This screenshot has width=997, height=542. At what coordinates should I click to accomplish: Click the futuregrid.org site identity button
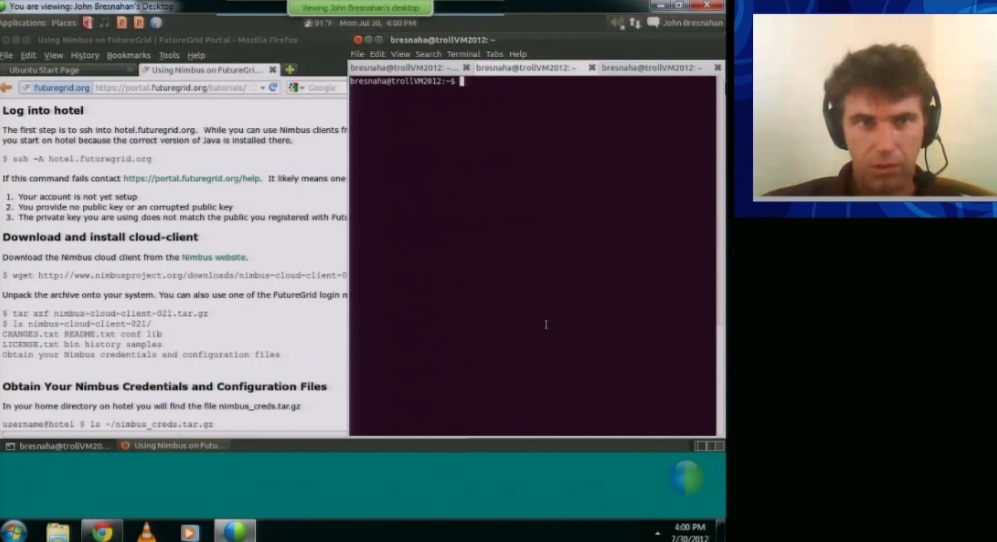(56, 88)
